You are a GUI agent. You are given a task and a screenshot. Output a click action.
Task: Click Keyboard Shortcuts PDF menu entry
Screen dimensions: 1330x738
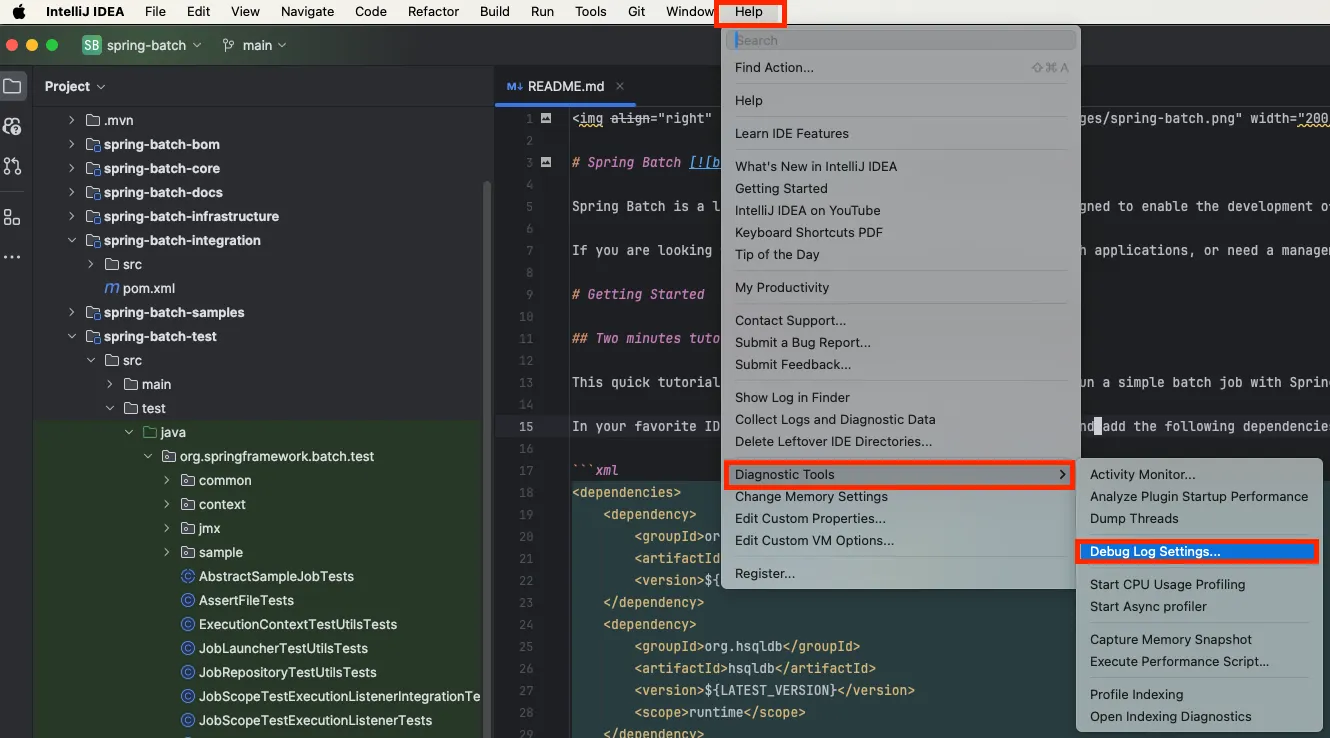pyautogui.click(x=808, y=233)
